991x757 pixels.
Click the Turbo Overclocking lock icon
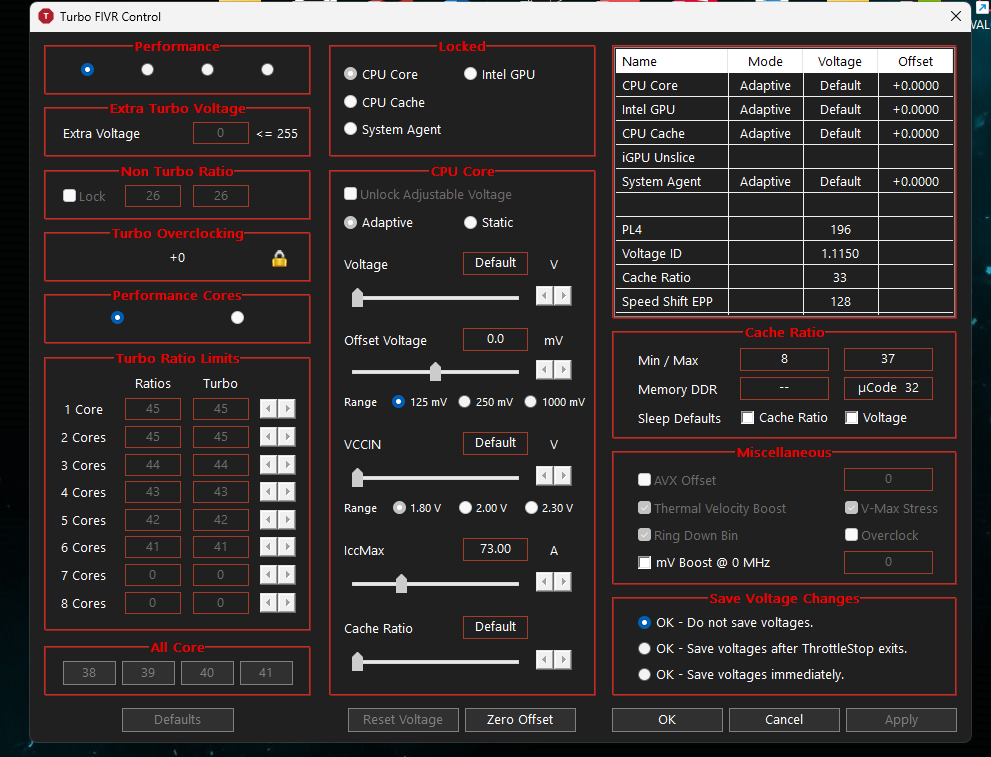(279, 258)
